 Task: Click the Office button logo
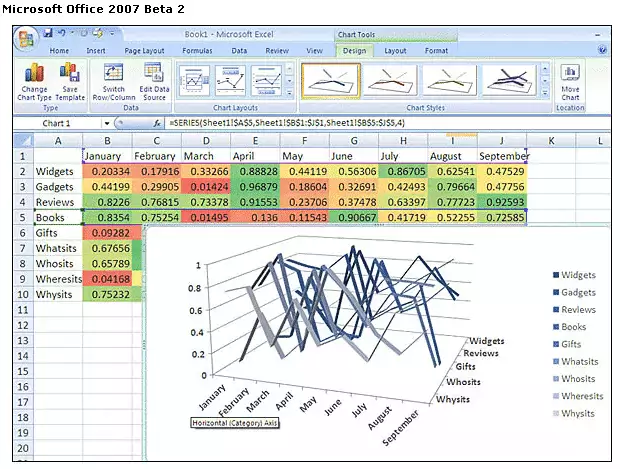(x=27, y=38)
